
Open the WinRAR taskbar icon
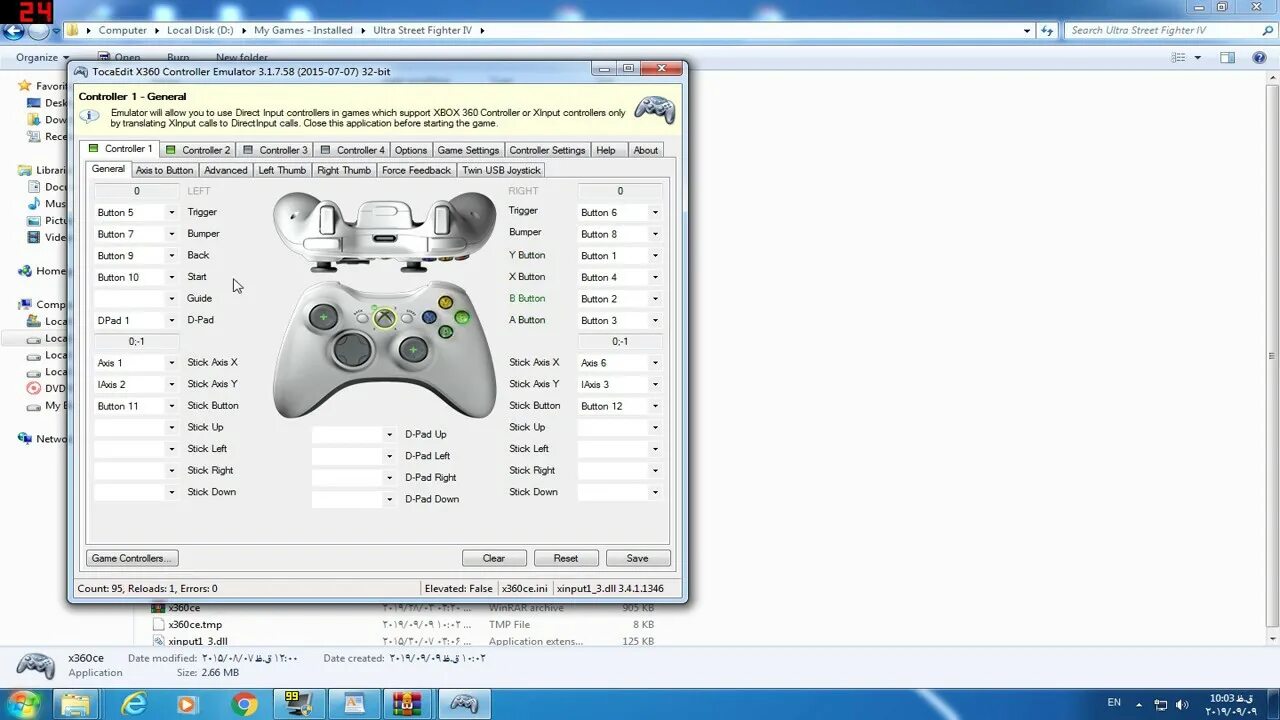pyautogui.click(x=408, y=704)
